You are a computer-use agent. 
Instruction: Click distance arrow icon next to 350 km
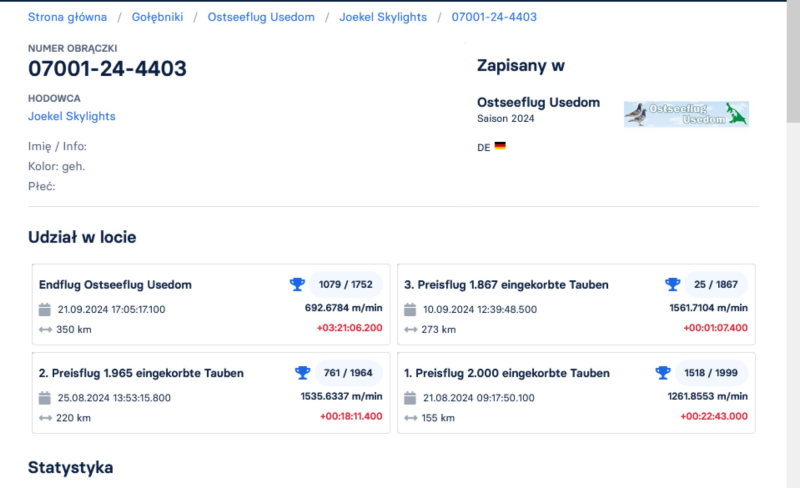point(45,330)
